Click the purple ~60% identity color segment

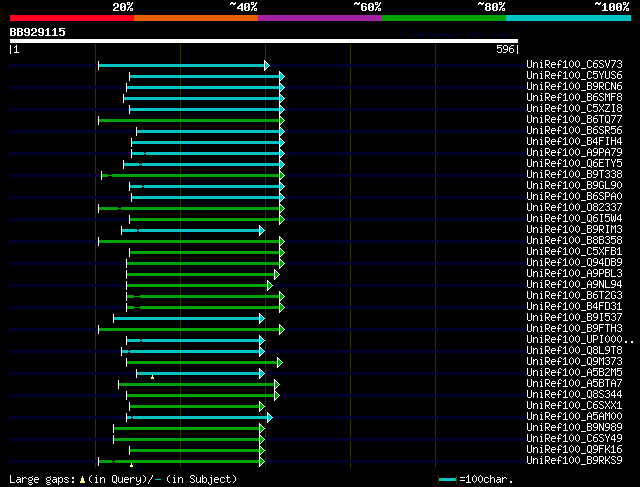(320, 18)
